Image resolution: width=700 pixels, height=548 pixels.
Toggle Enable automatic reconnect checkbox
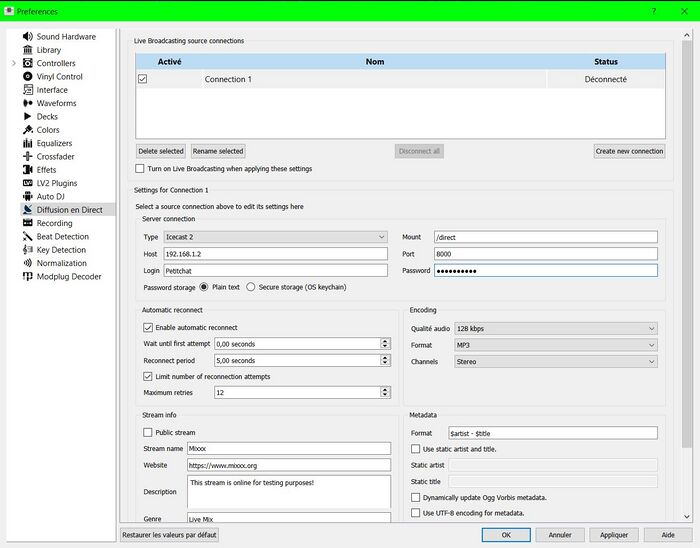[148, 328]
